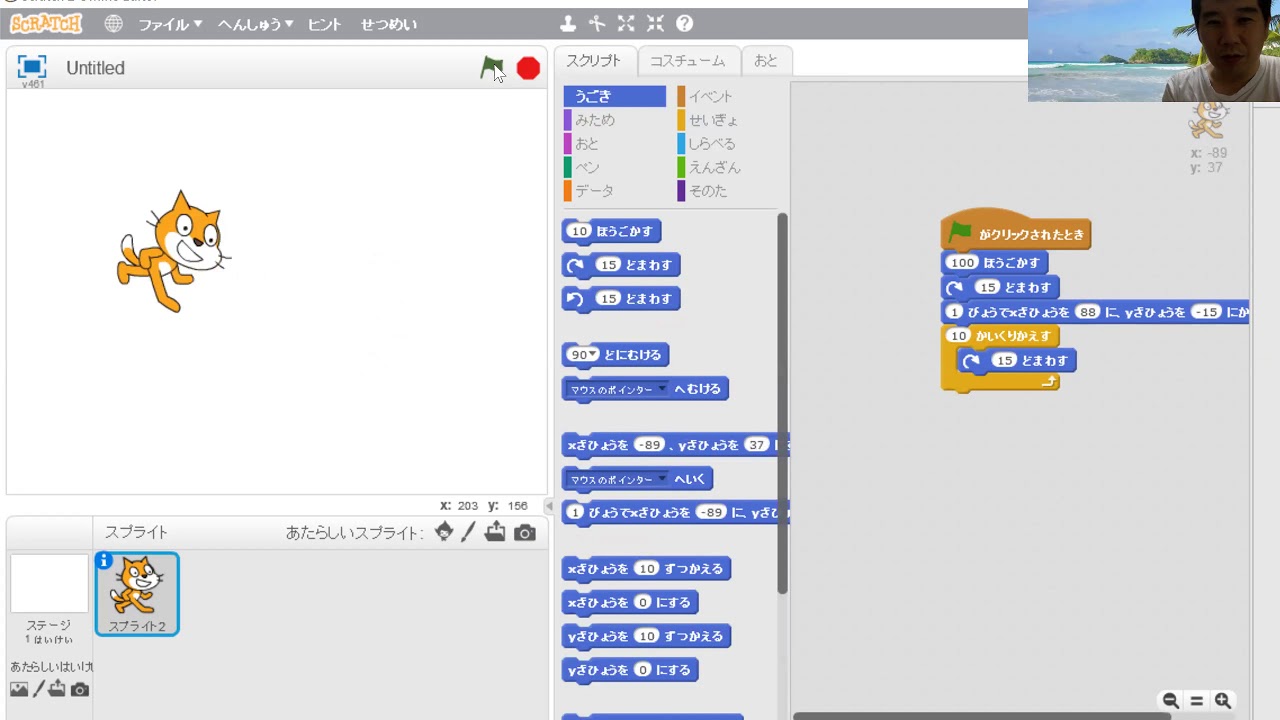Click xざひょうを 10 ずつかえる block
Viewport: 1280px width, 720px height.
646,569
